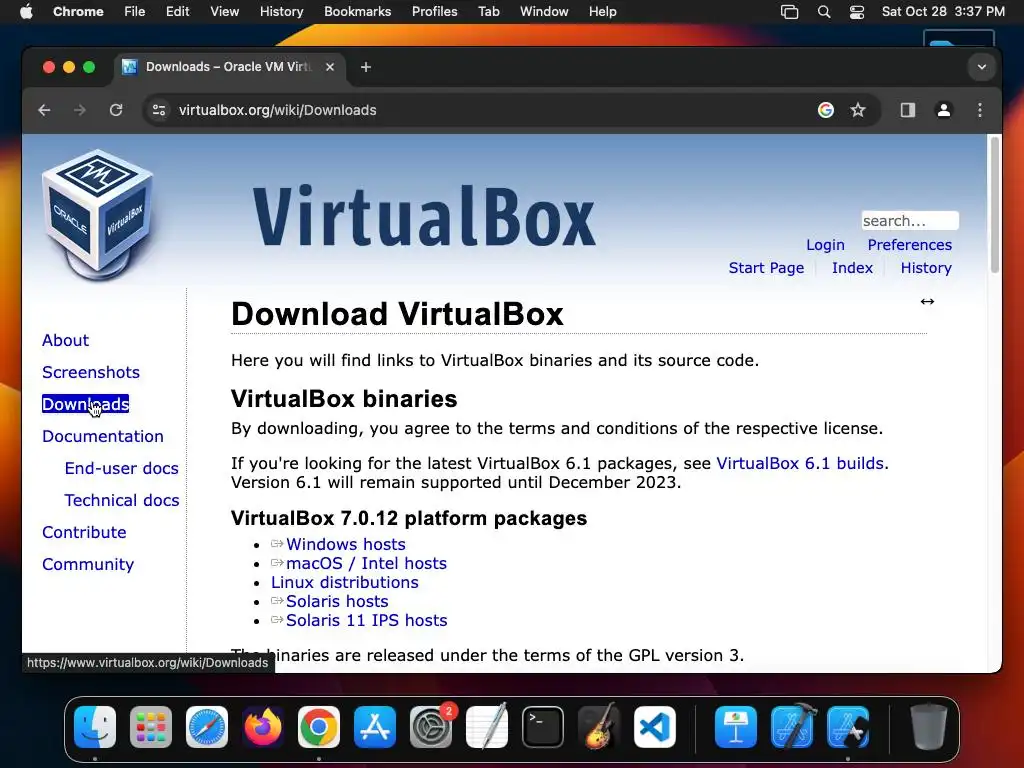Open the Chrome app menu in the menu bar

click(78, 12)
